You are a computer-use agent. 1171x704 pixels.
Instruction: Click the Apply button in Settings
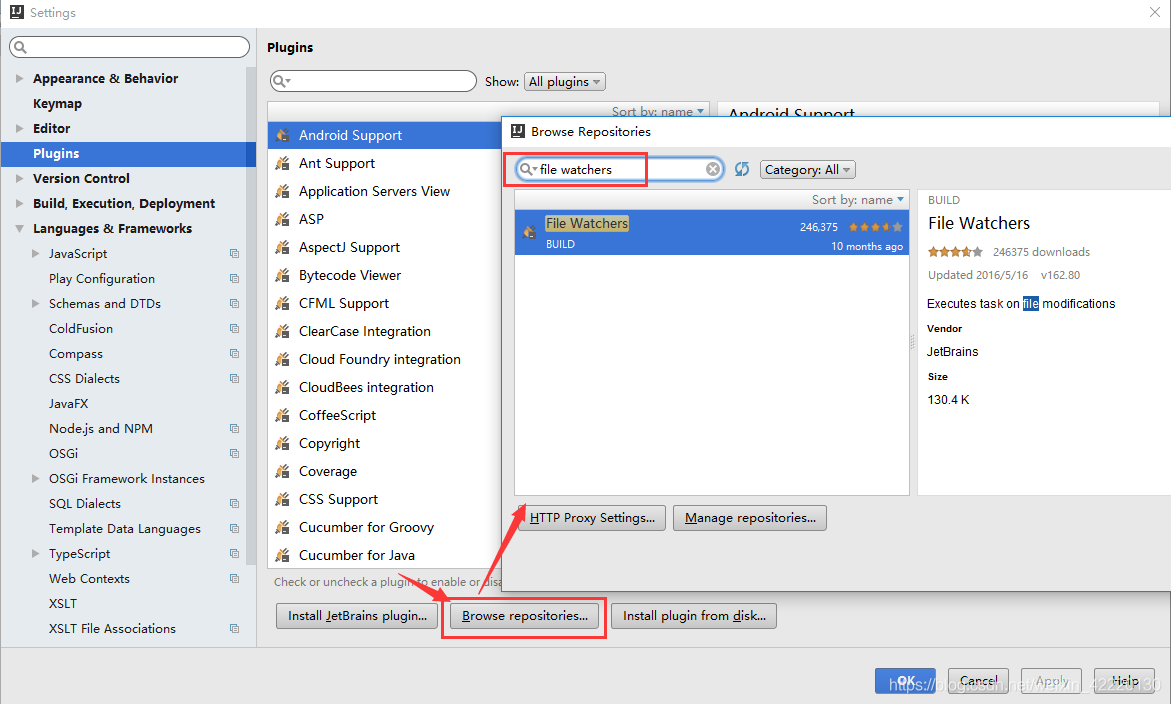coord(1051,681)
